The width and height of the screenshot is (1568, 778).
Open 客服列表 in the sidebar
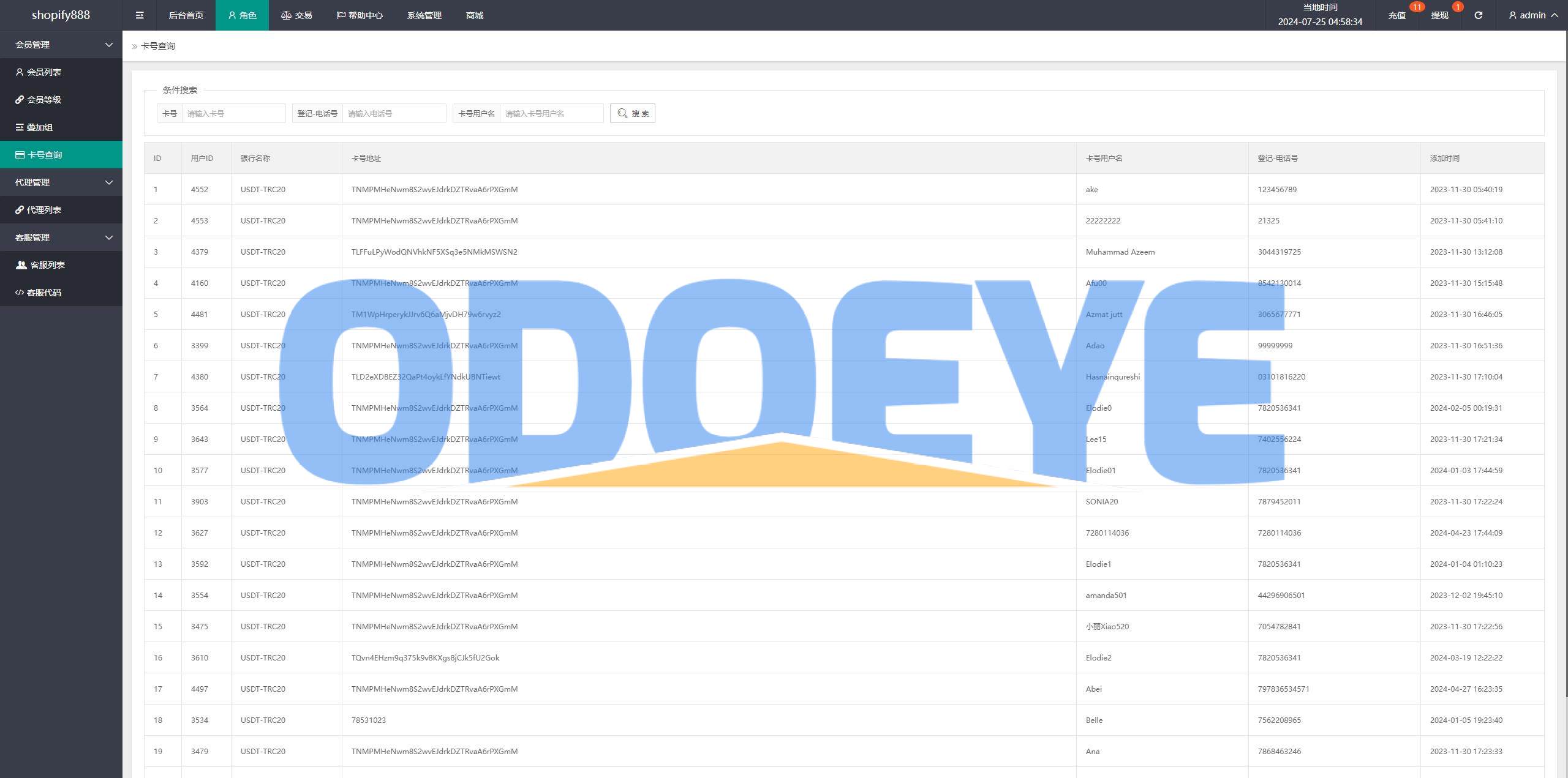61,265
